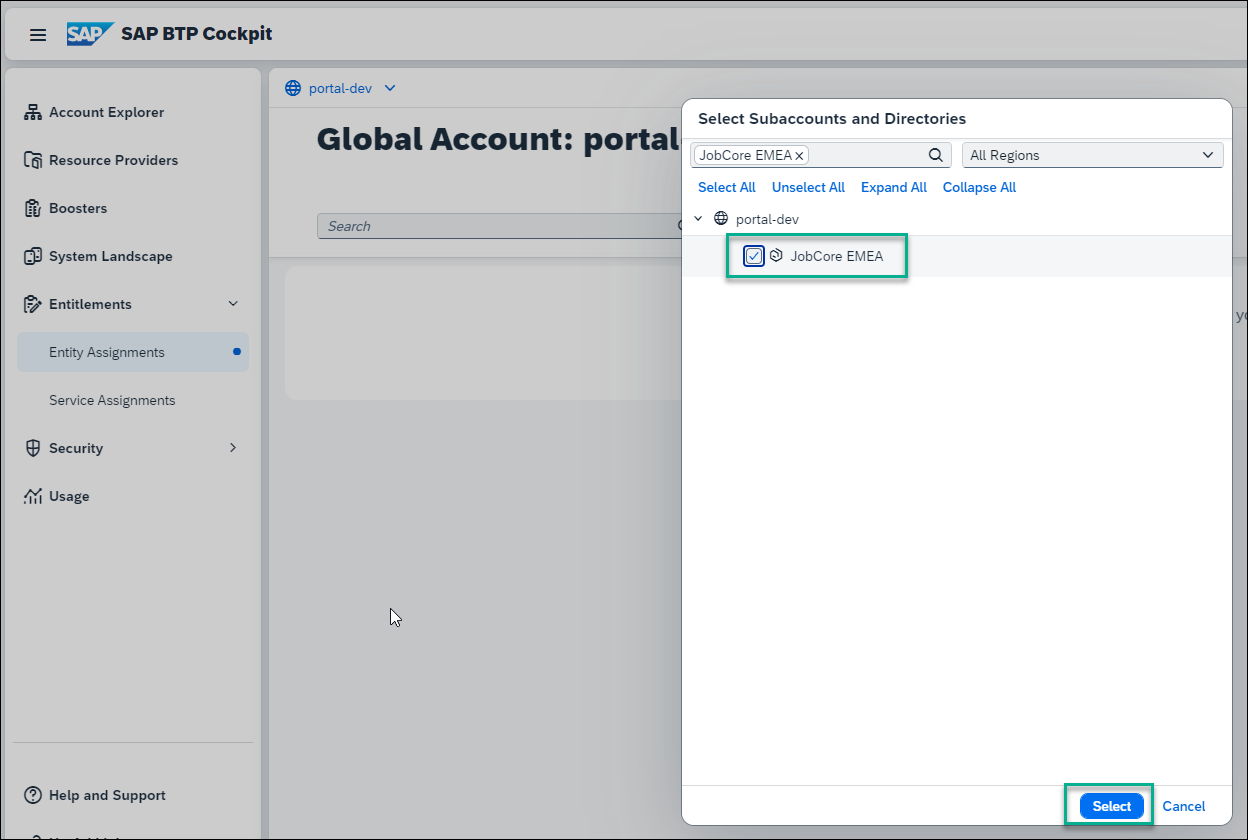This screenshot has width=1248, height=840.
Task: Select Entity Assignments menu item
Action: click(x=133, y=352)
